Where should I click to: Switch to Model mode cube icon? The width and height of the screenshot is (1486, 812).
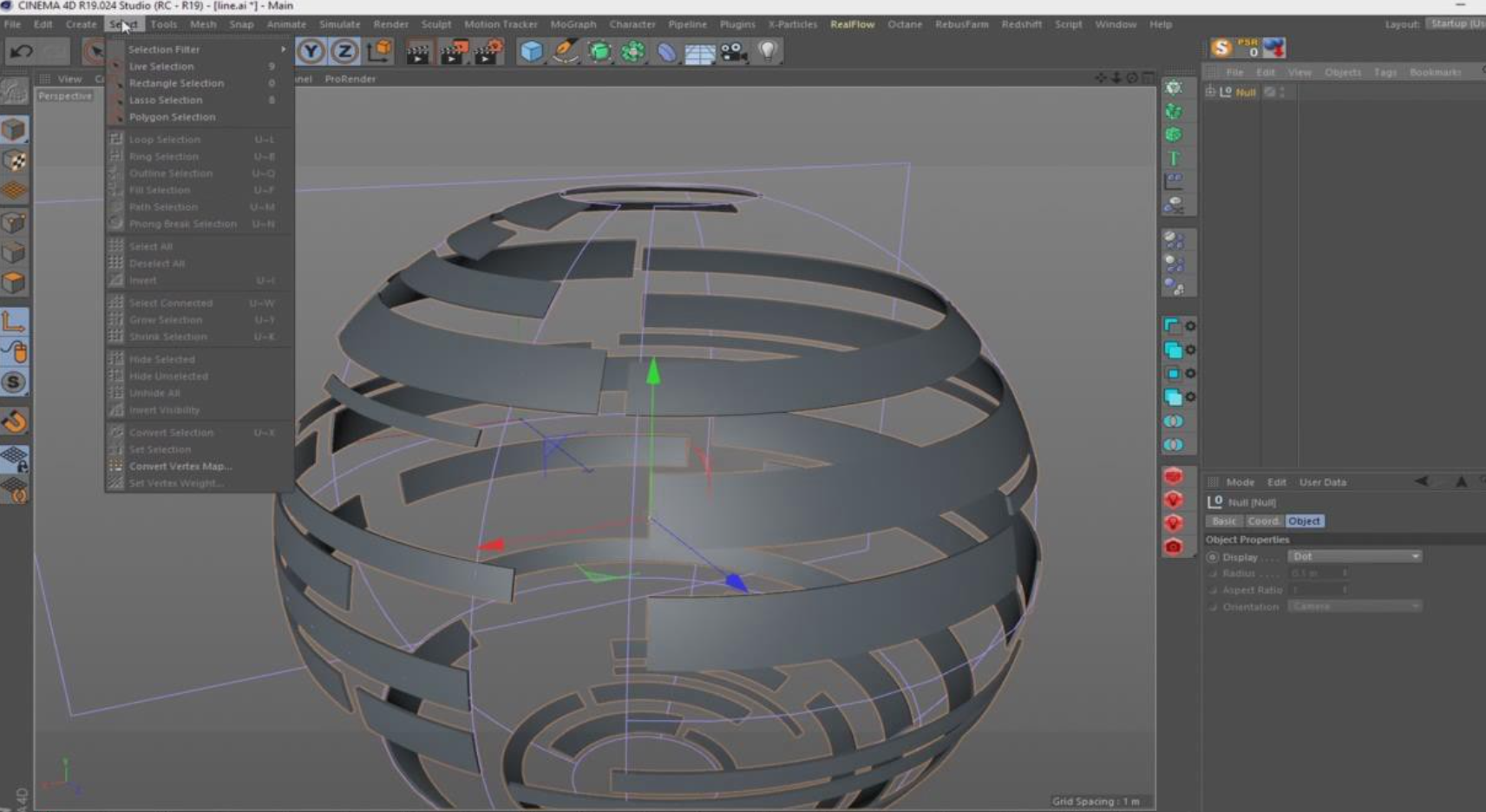point(14,130)
